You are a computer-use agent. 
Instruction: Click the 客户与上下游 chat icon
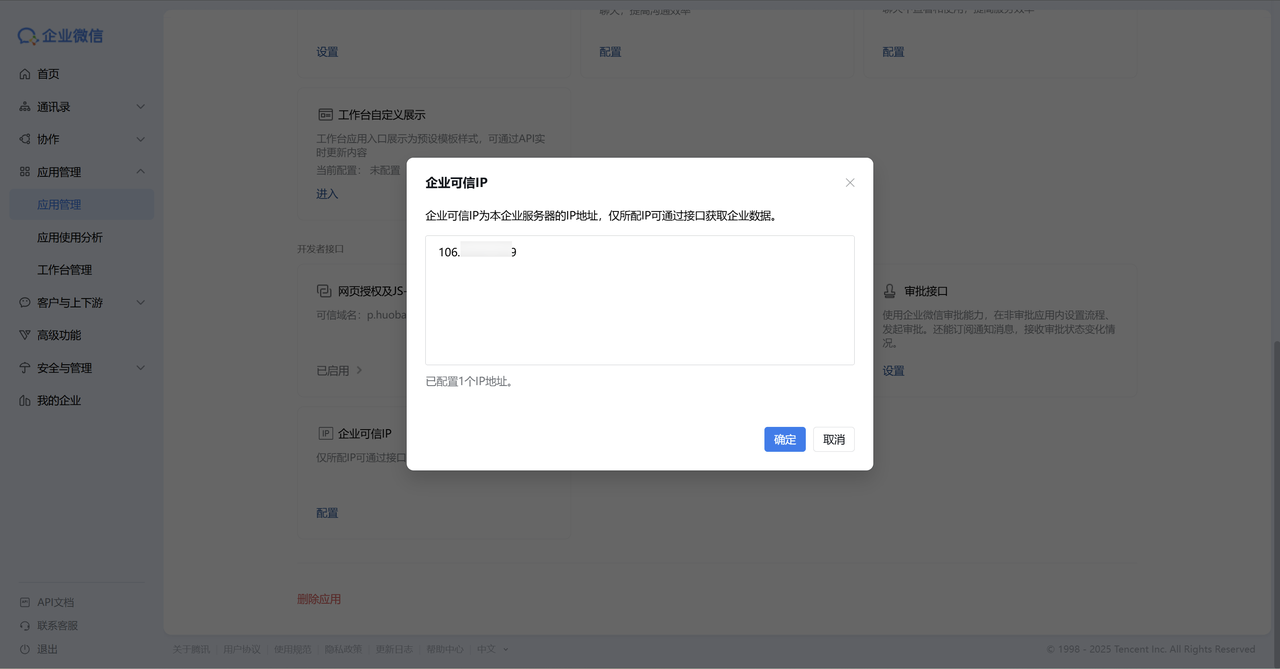[x=25, y=302]
